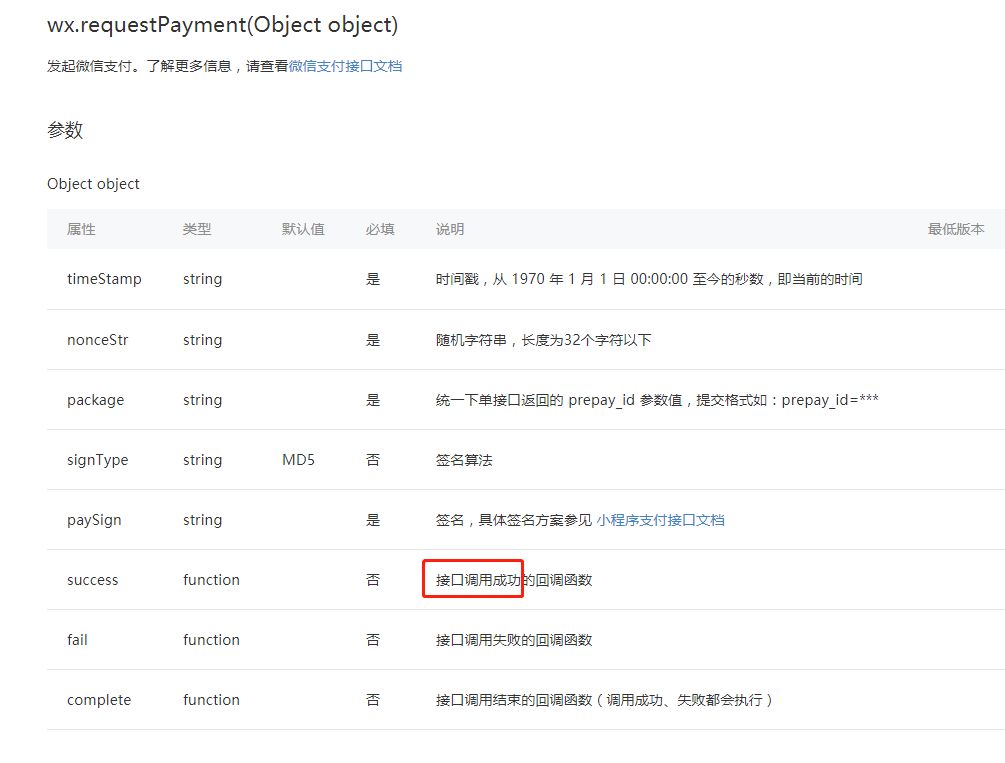Click the 说明 column header
The image size is (1005, 763).
point(450,229)
